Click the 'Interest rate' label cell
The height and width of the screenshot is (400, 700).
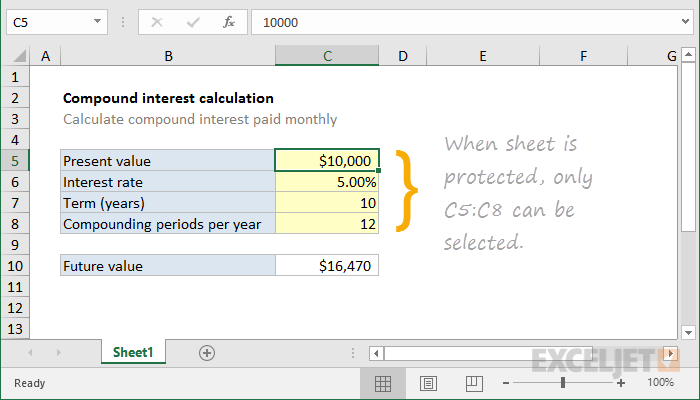point(168,182)
